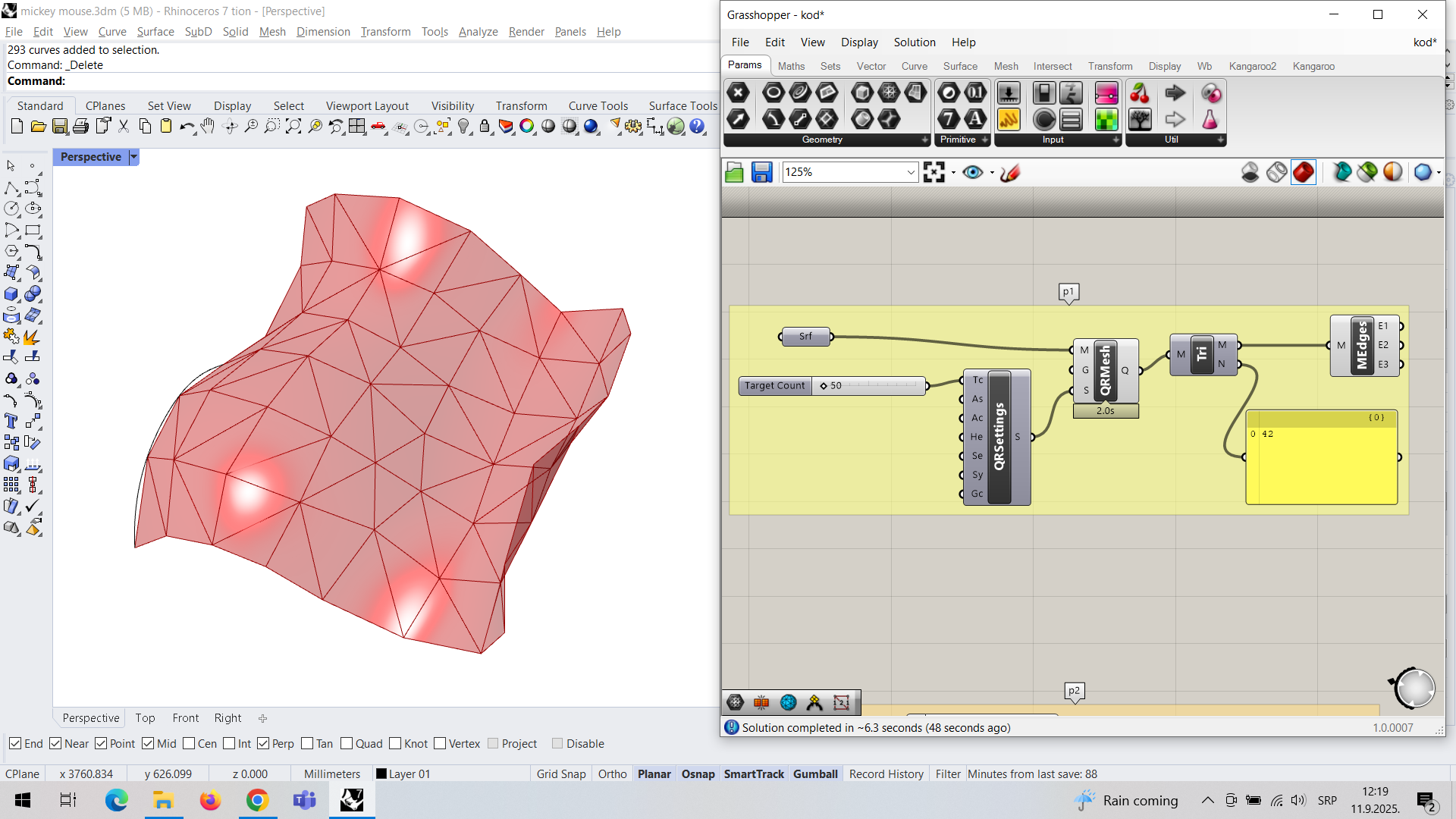Click the blue render sphere icon

pyautogui.click(x=591, y=127)
